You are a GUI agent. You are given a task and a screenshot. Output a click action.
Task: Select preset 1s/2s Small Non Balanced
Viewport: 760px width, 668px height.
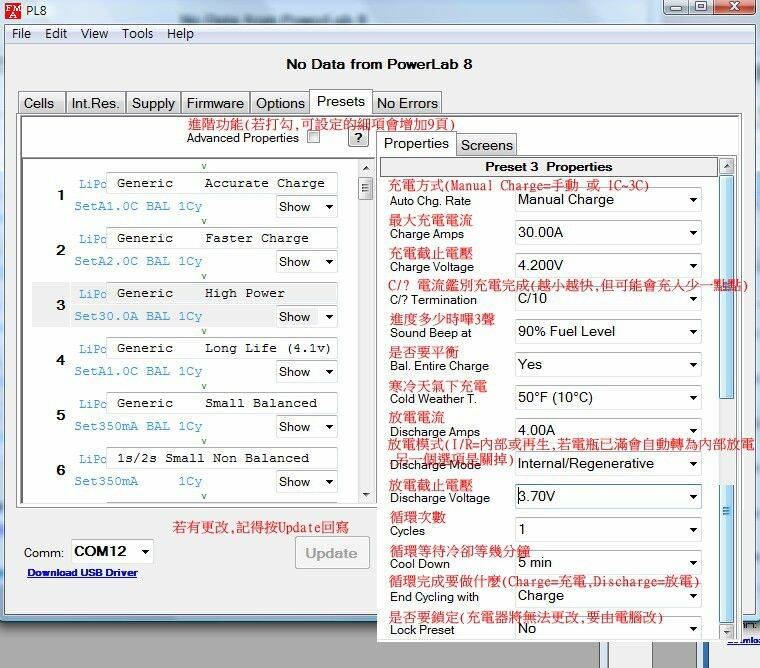pos(222,458)
